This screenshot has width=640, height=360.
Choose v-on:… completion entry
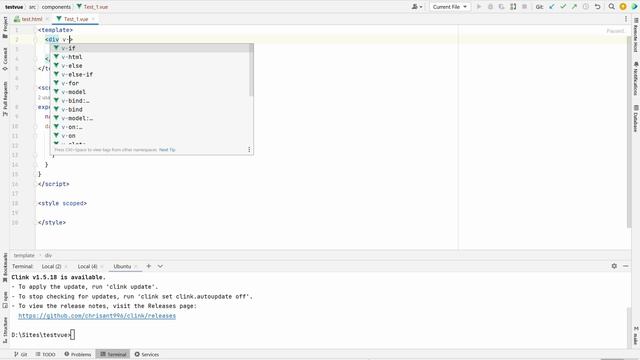[151, 127]
